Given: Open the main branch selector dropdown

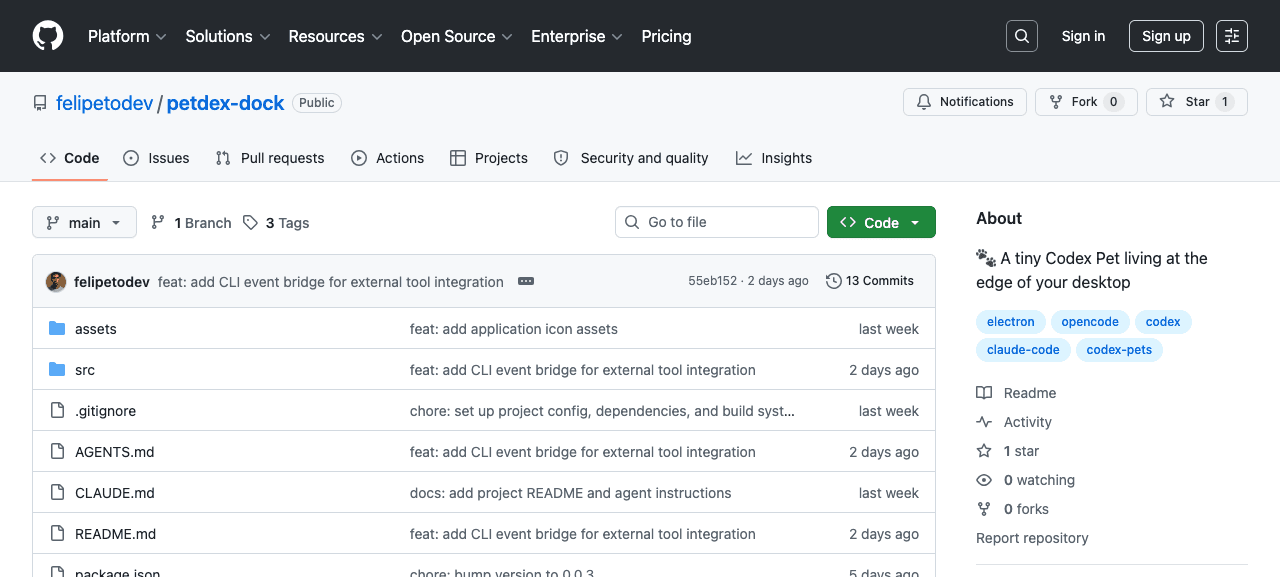Looking at the screenshot, I should click(84, 222).
